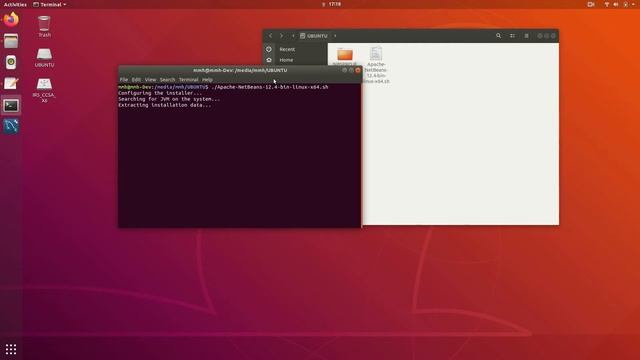Click the path bar left scroll arrow
Image resolution: width=640 pixels, height=360 pixels.
click(293, 36)
